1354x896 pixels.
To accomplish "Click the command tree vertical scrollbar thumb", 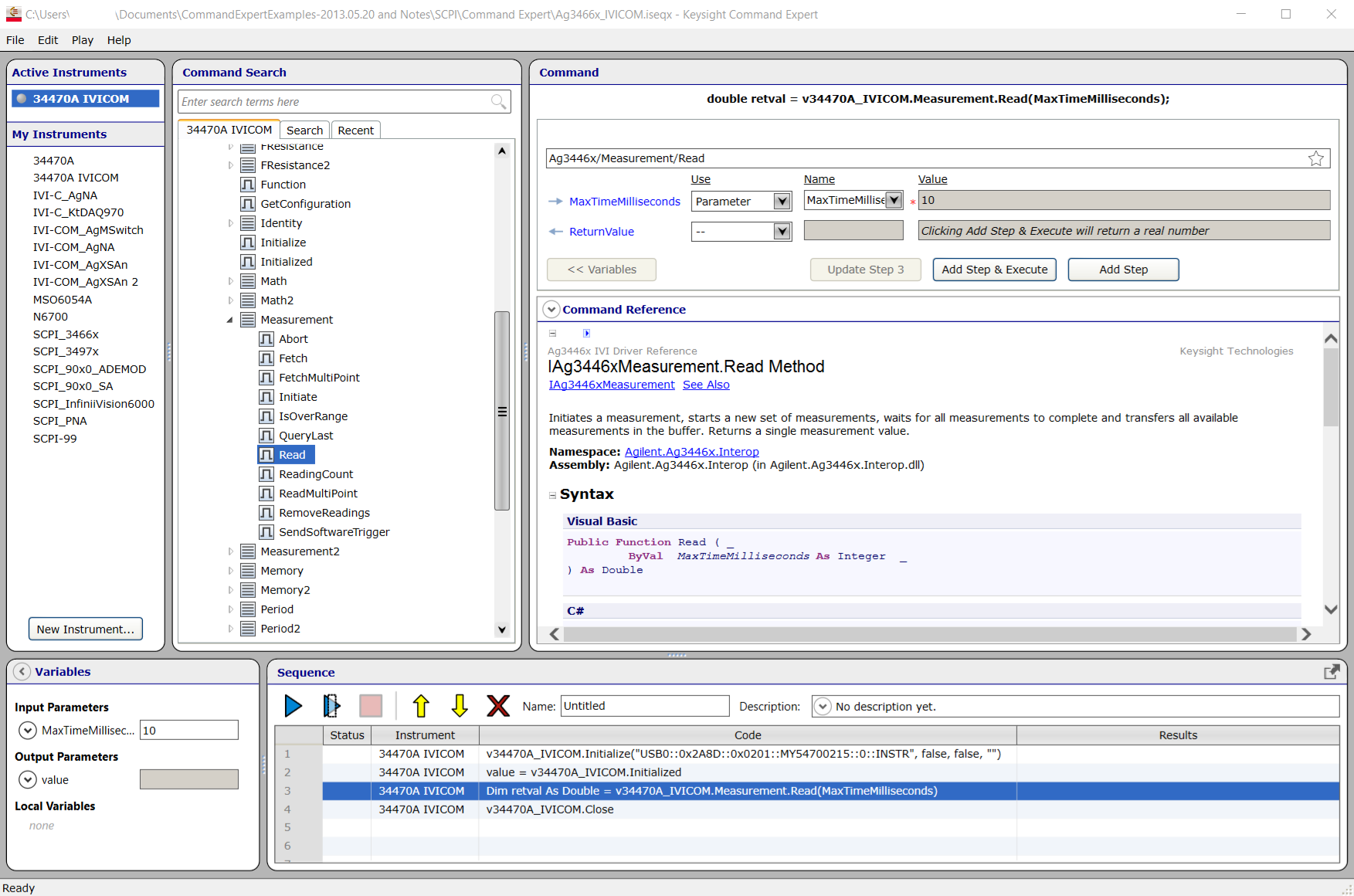I will pos(502,411).
